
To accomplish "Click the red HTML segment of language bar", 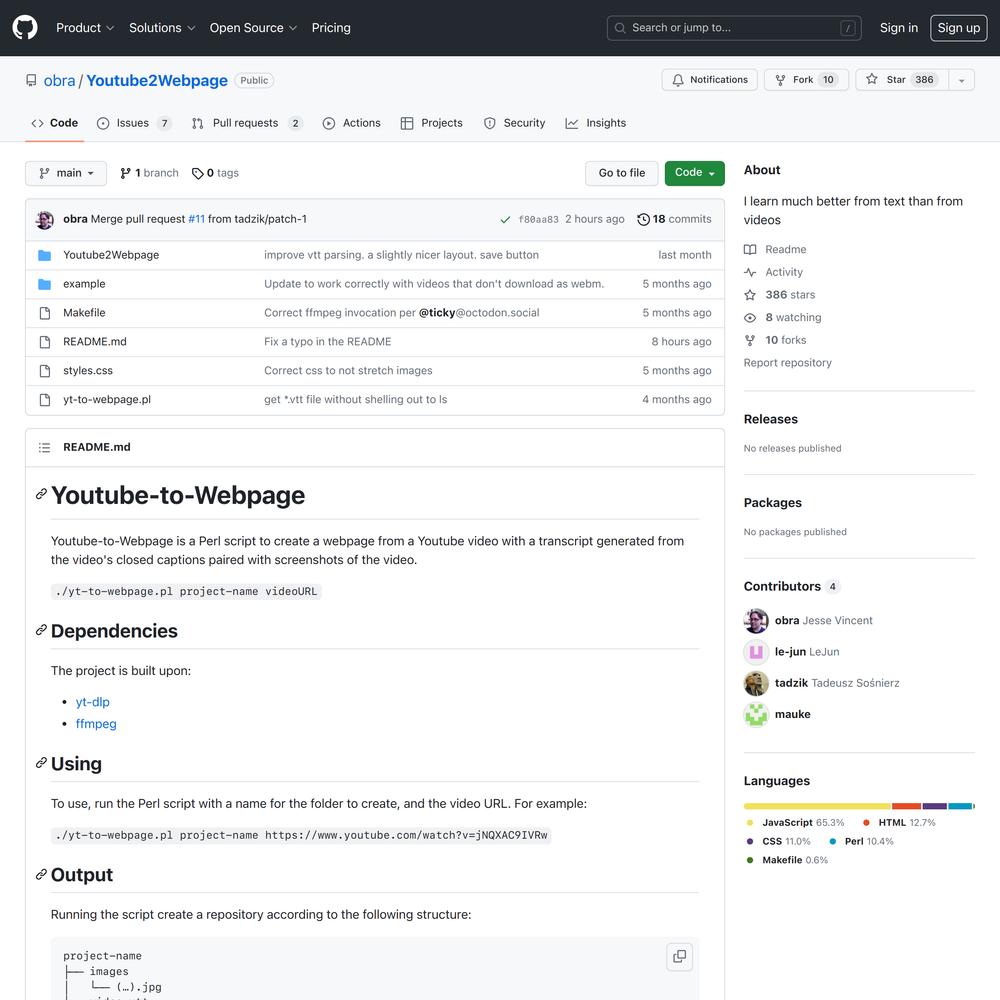I will [x=906, y=806].
